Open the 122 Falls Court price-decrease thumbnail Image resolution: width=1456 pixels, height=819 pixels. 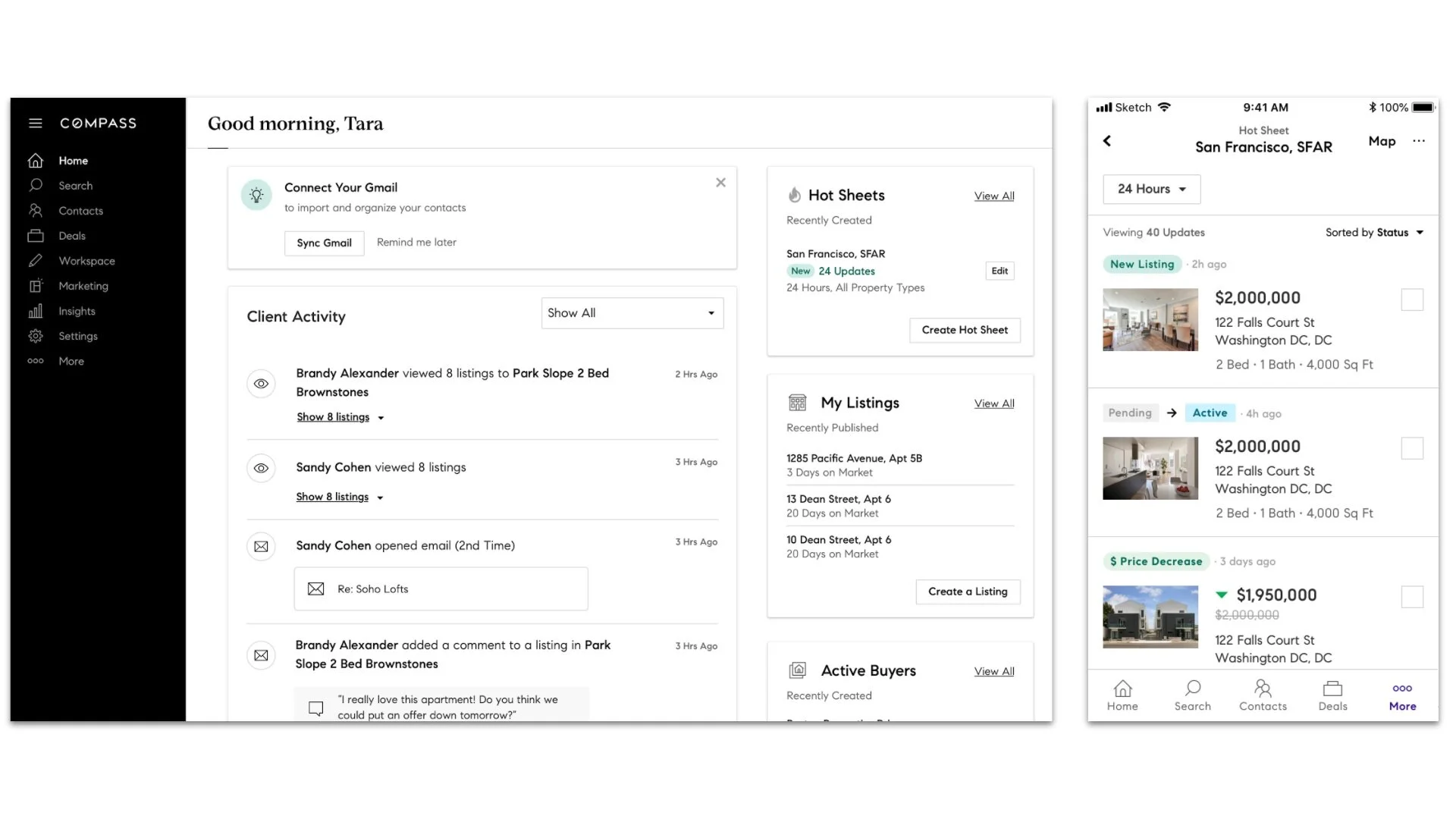point(1150,617)
